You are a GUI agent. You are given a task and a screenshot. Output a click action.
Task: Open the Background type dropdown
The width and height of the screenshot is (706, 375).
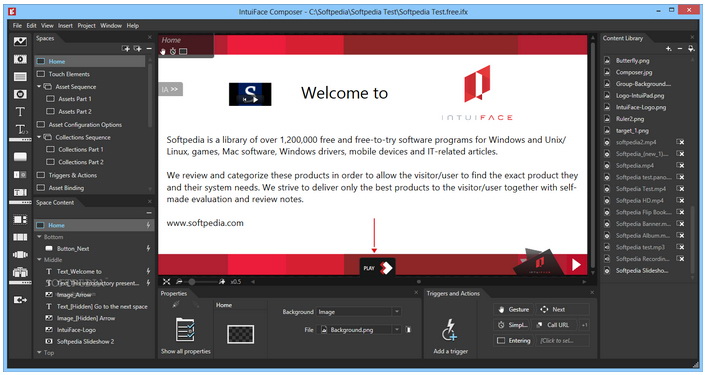[397, 312]
